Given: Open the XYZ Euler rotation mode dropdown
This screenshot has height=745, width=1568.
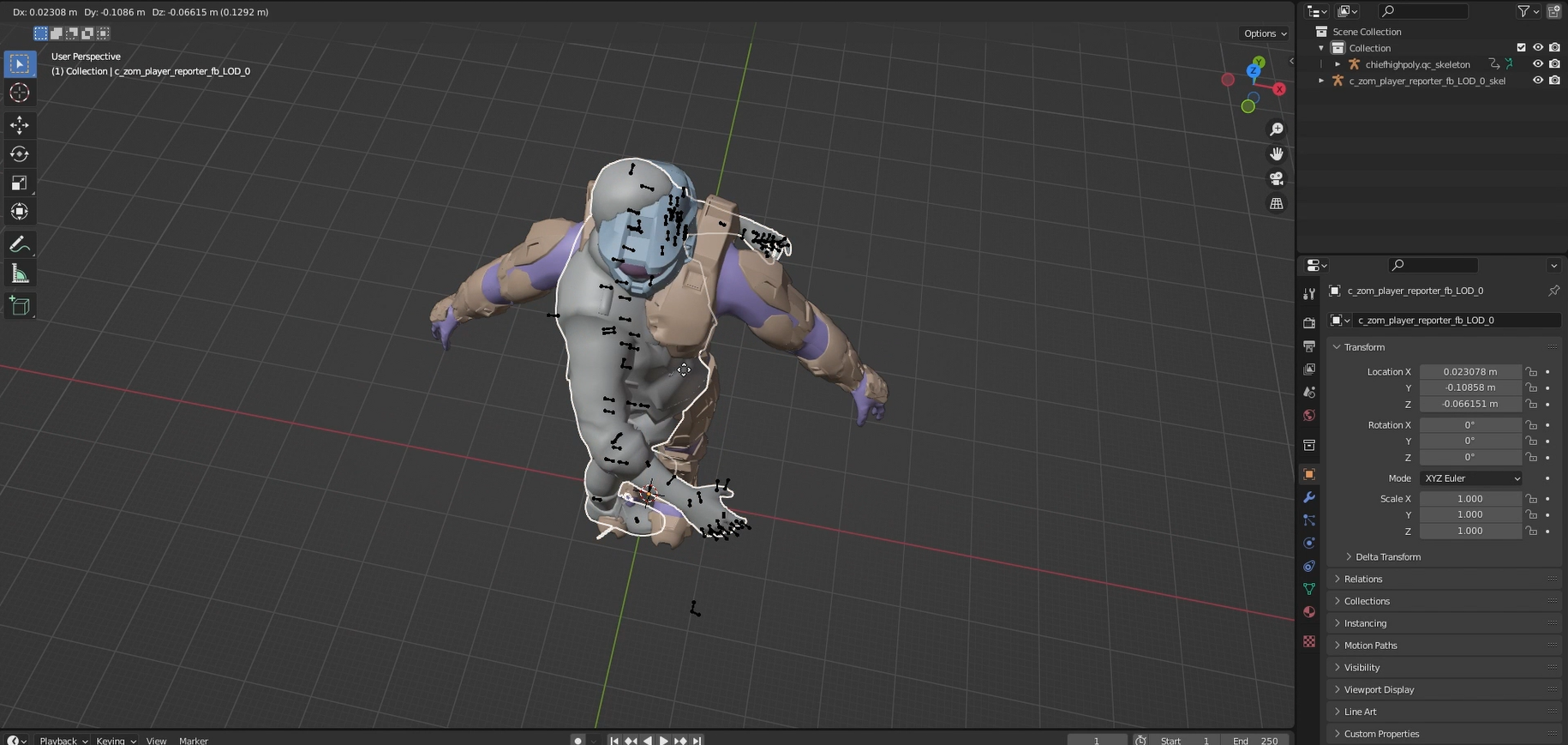Looking at the screenshot, I should pyautogui.click(x=1470, y=478).
